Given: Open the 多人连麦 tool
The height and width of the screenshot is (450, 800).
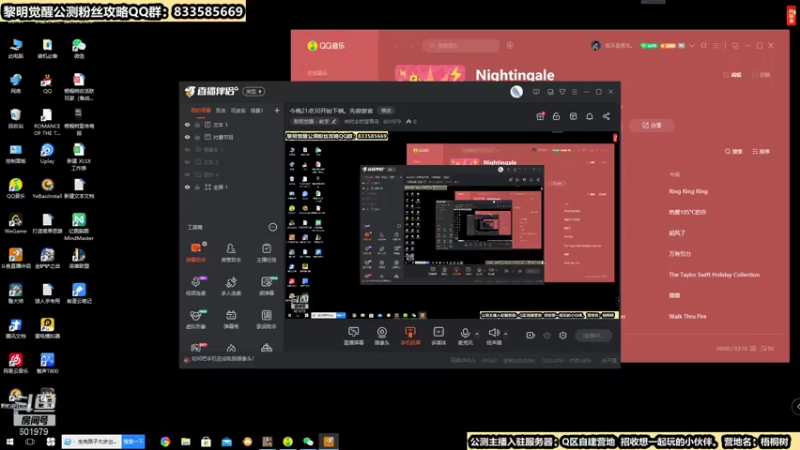Looking at the screenshot, I should (x=231, y=286).
